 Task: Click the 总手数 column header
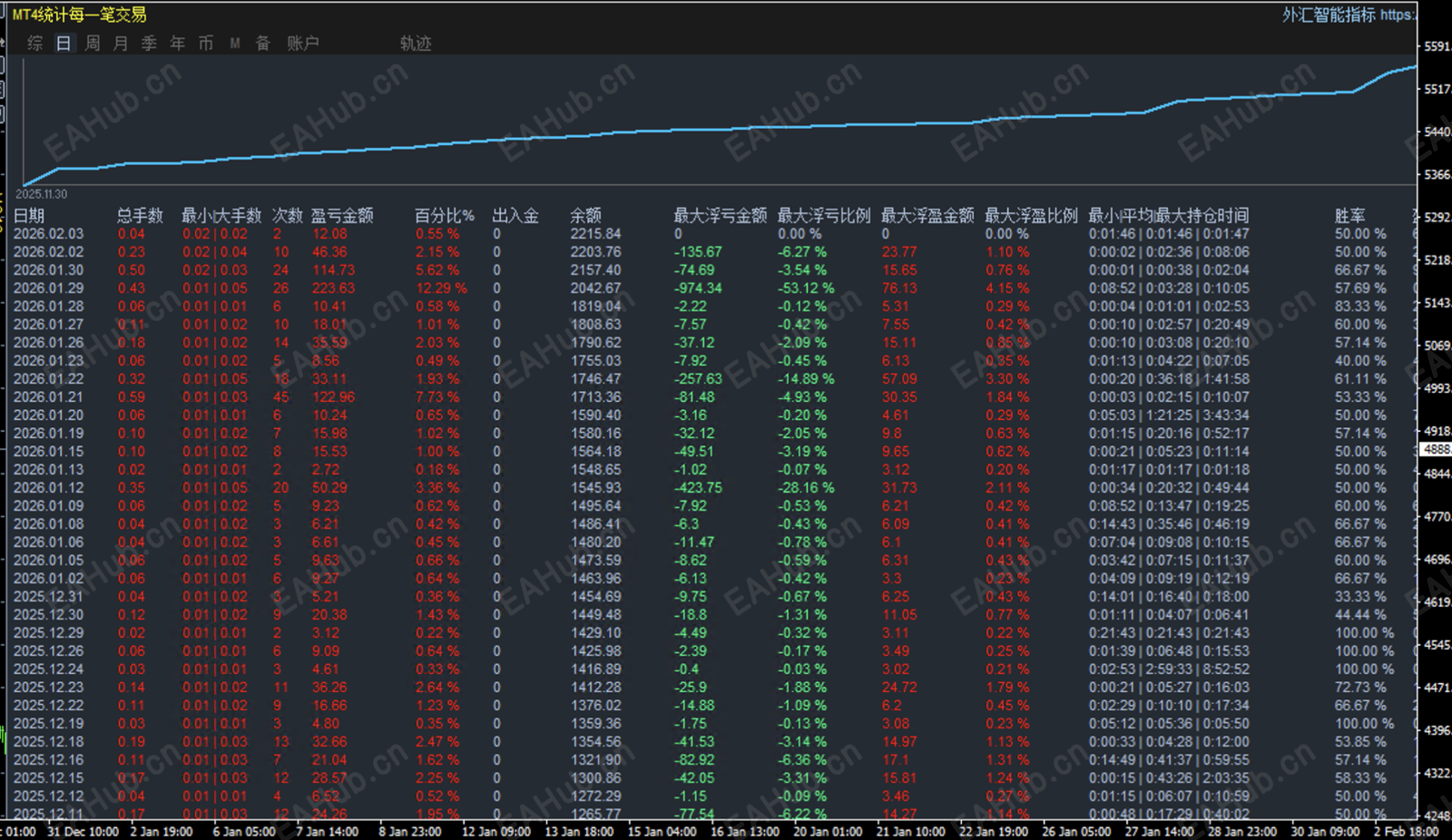140,215
